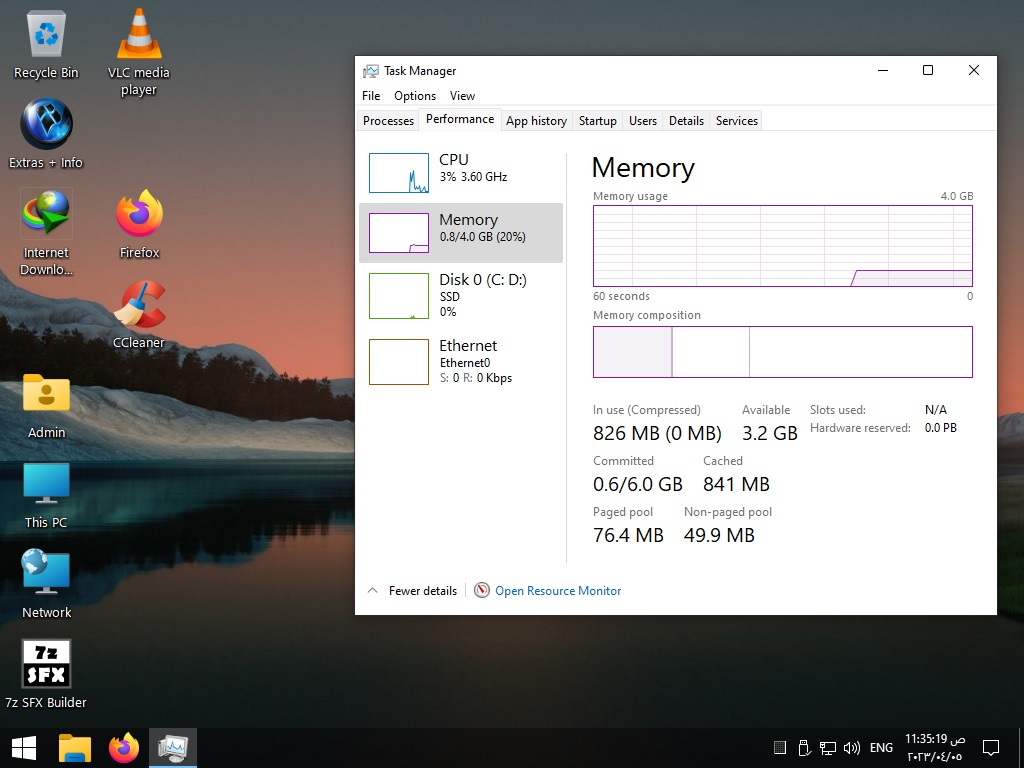Open the Windows Start menu

[24, 748]
